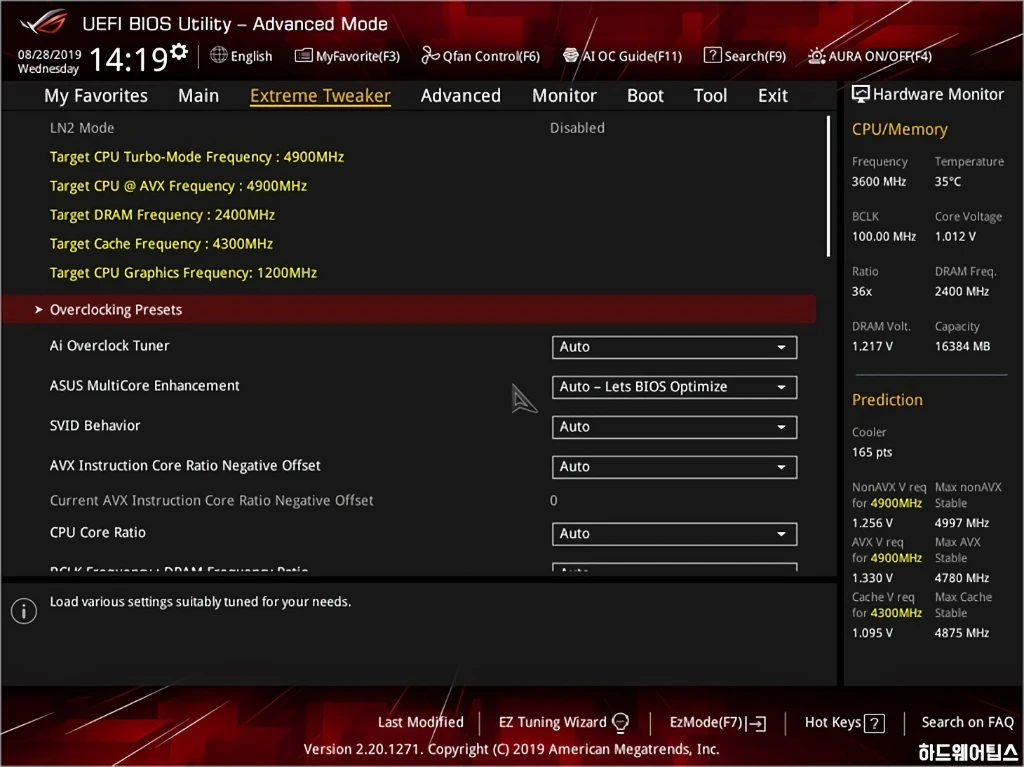Viewport: 1024px width, 767px height.
Task: Click the EZ Tuning Wizard bulb icon
Action: 620,723
